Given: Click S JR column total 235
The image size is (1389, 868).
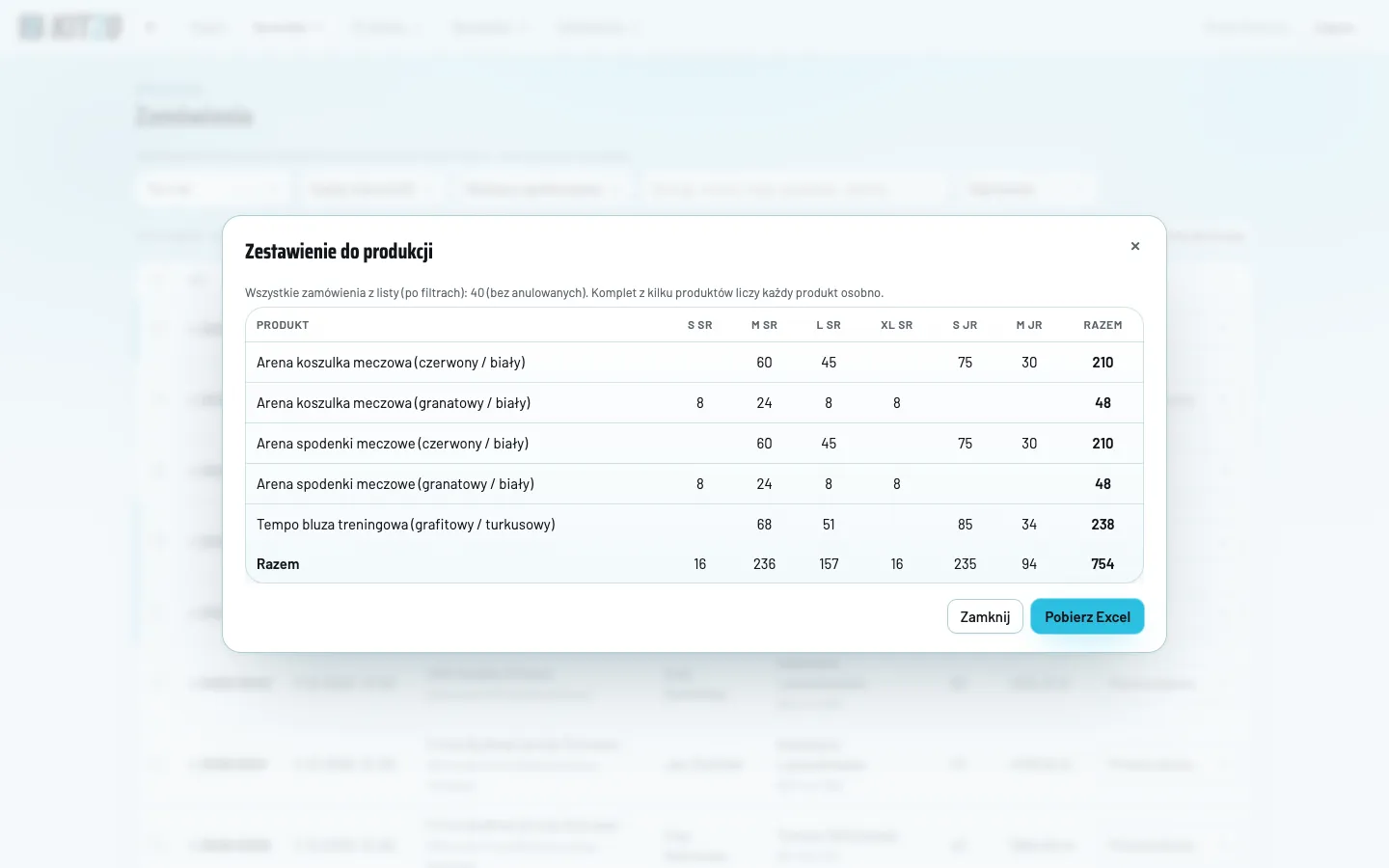Looking at the screenshot, I should (x=966, y=564).
